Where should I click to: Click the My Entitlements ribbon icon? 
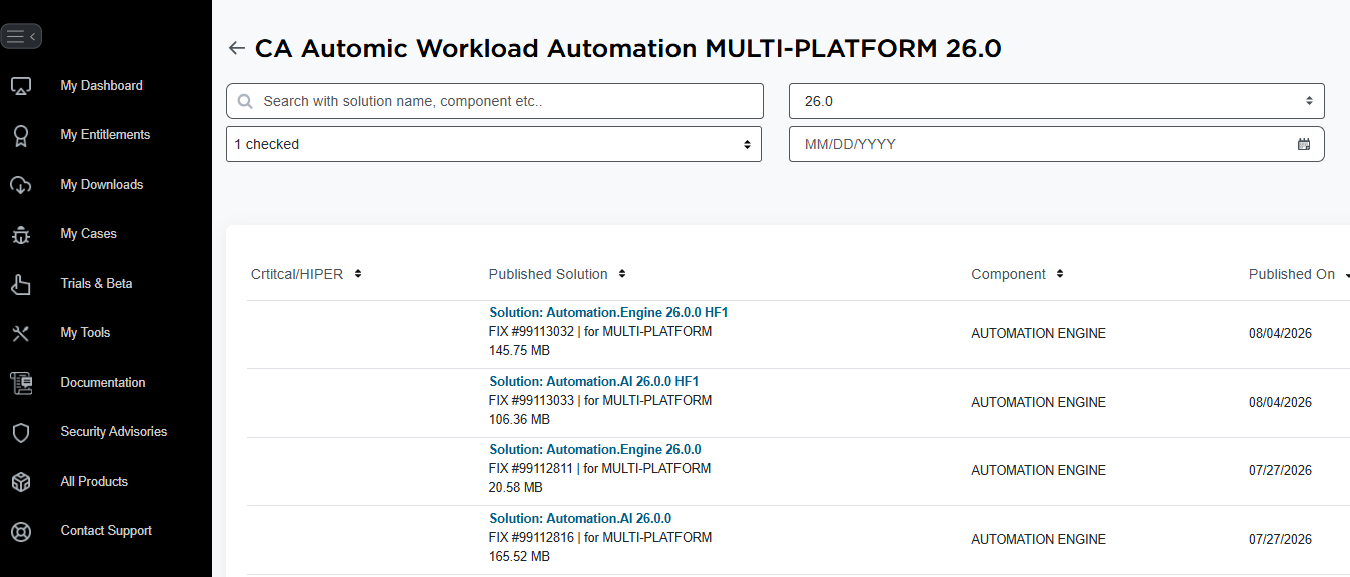pyautogui.click(x=21, y=135)
